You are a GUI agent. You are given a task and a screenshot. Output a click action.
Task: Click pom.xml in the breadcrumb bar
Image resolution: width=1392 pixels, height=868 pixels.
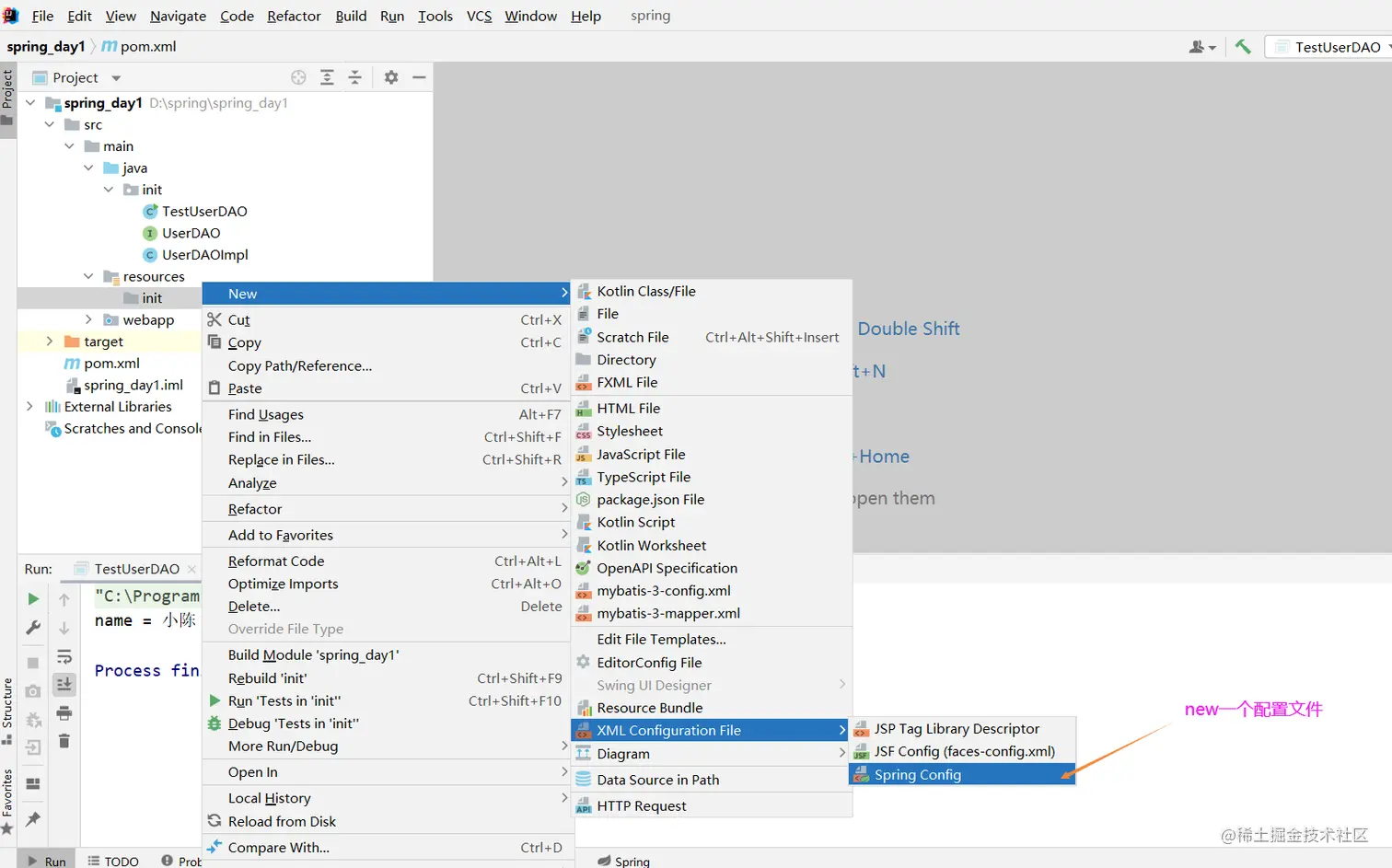(139, 47)
